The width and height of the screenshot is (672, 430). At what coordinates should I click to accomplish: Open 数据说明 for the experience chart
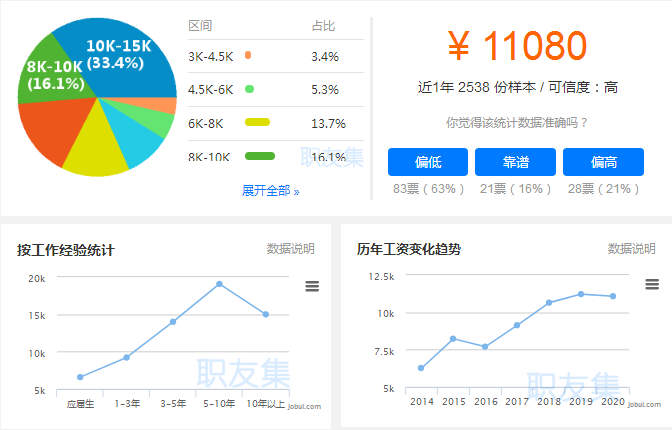[x=291, y=249]
